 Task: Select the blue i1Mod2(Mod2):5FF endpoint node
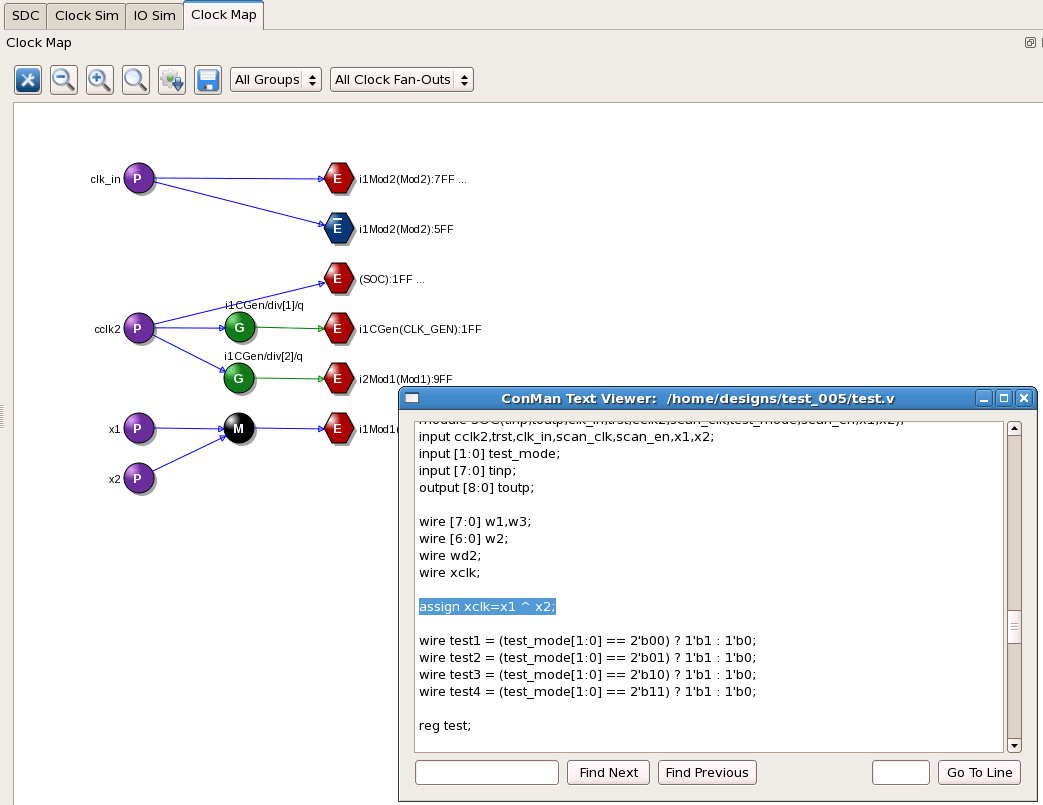pyautogui.click(x=338, y=228)
